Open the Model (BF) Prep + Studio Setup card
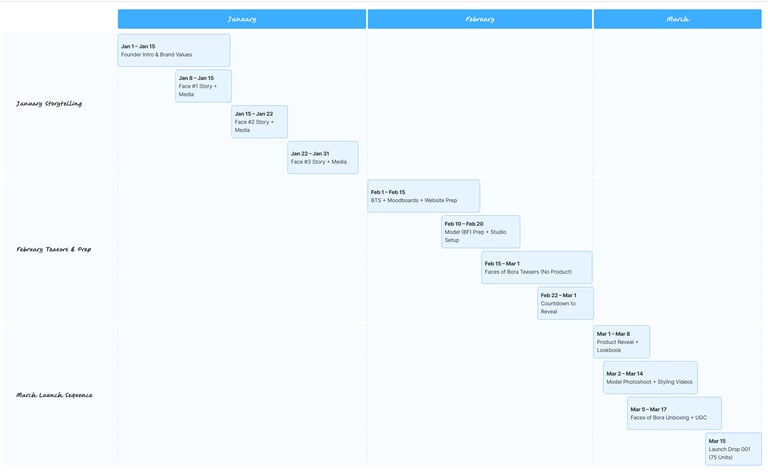The width and height of the screenshot is (768, 472). pyautogui.click(x=480, y=232)
